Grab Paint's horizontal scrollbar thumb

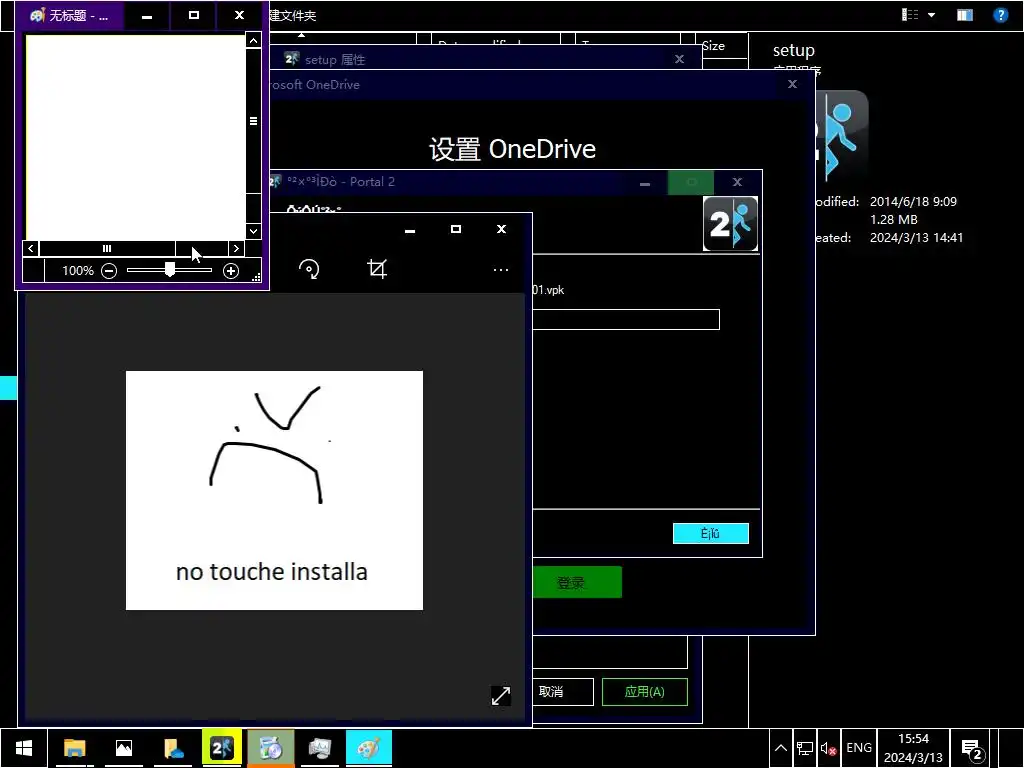(x=107, y=248)
